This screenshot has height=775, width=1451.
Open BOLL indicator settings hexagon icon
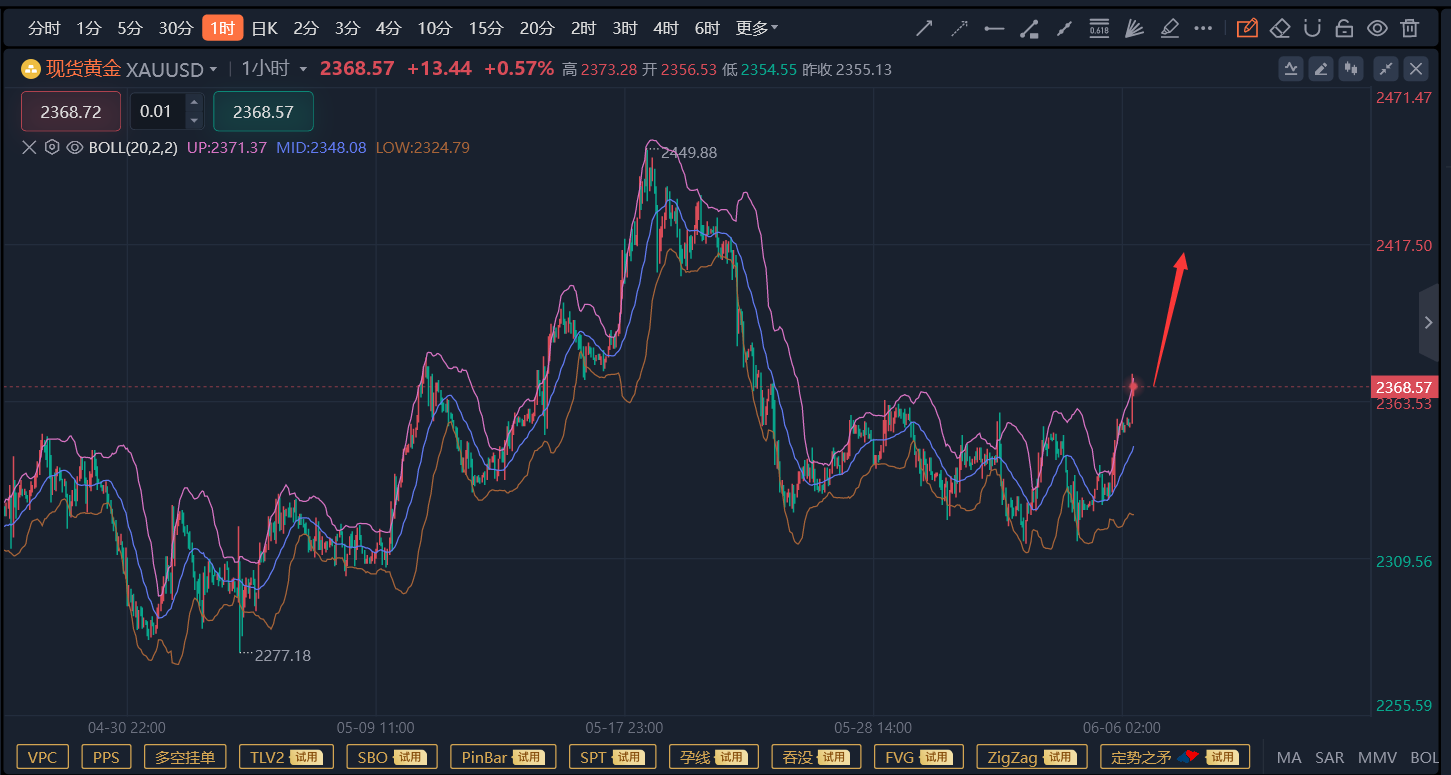tap(52, 148)
